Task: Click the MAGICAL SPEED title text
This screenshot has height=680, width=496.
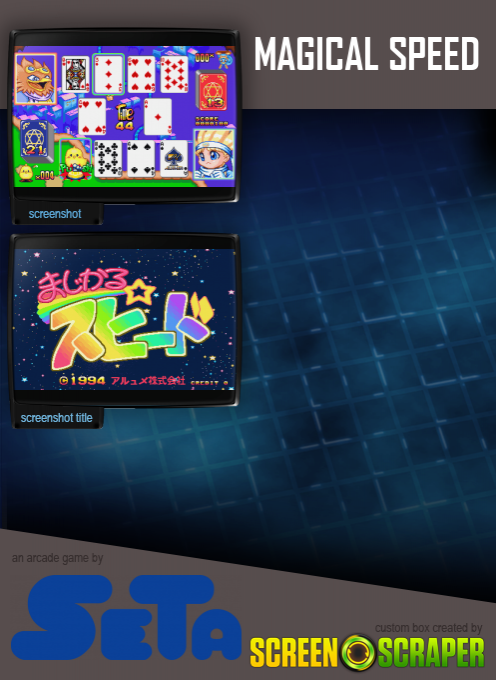Action: pos(366,54)
